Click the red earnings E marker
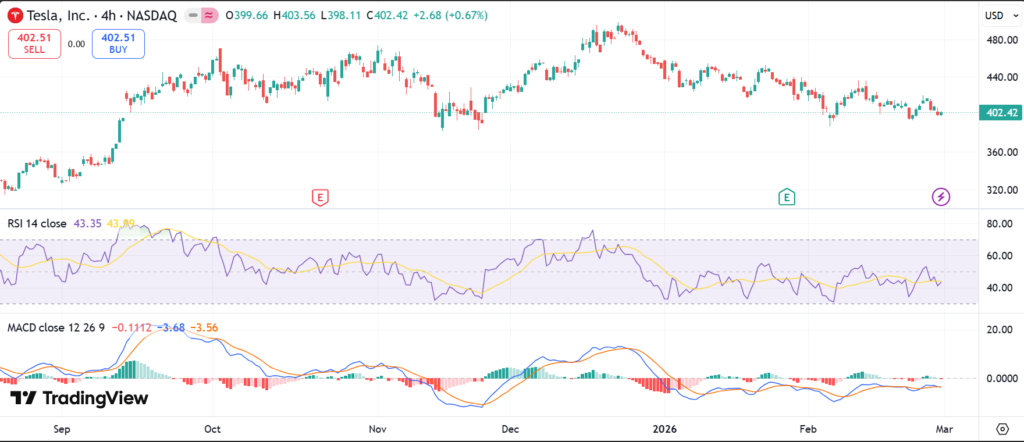 pyautogui.click(x=319, y=197)
